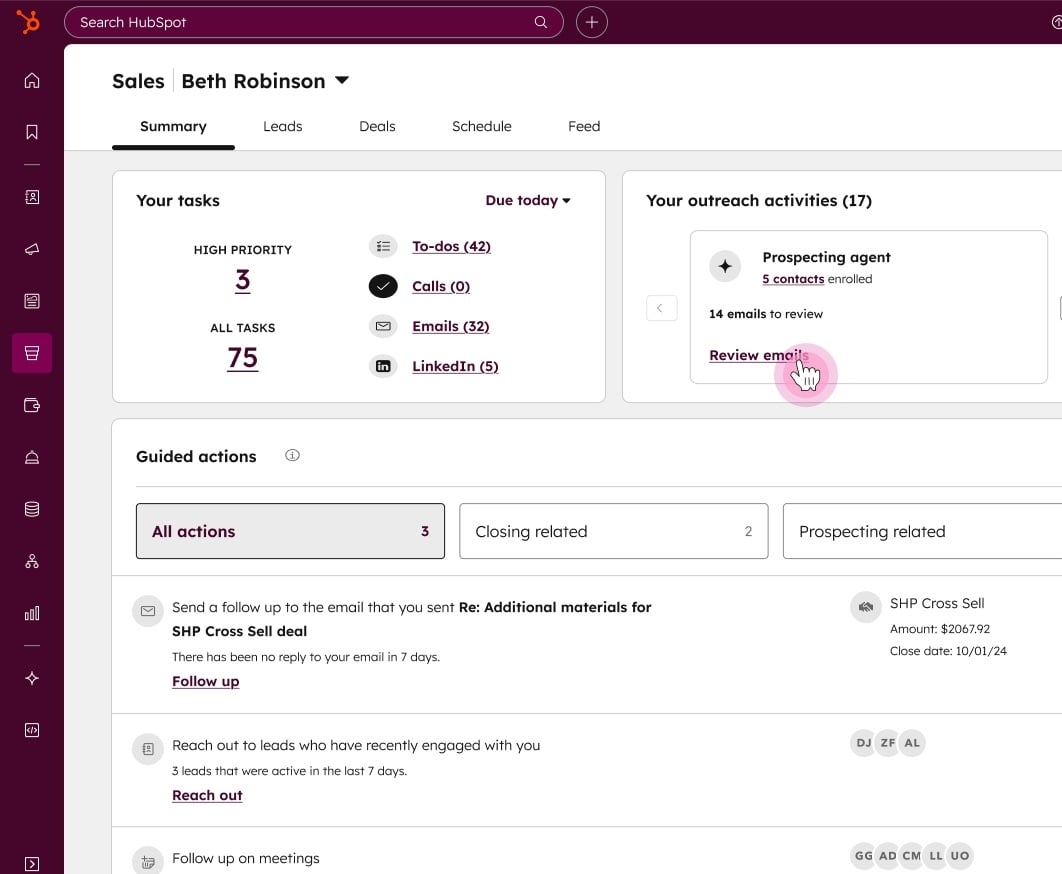Click the HubSpot sprocket logo

pos(28,22)
